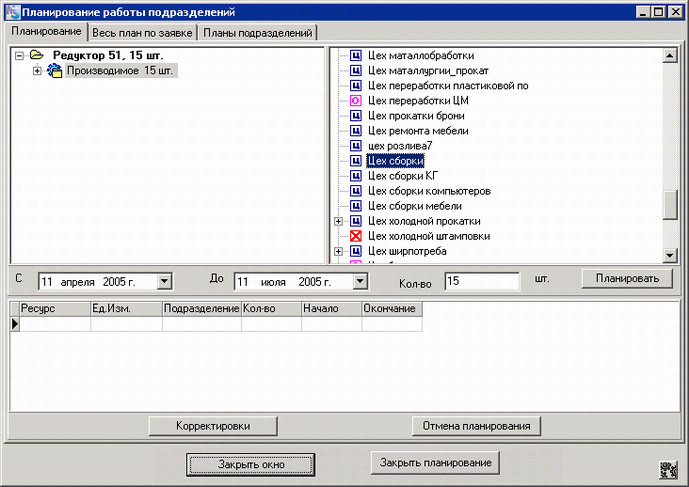Click the Кол-во quantity input field
The width and height of the screenshot is (689, 487).
[482, 281]
